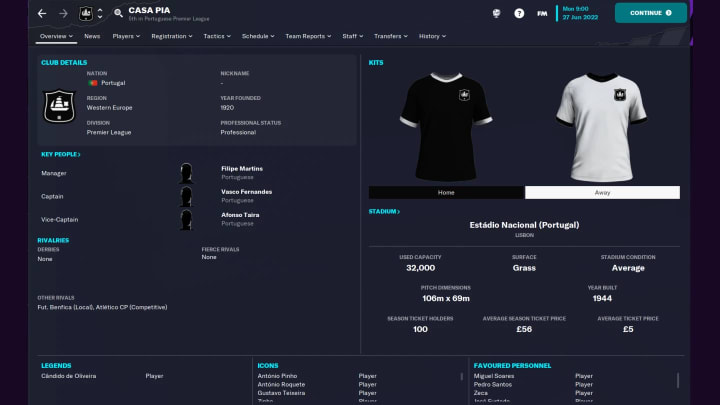Open Vasco Fernandes profile
This screenshot has width=720, height=405.
[247, 191]
